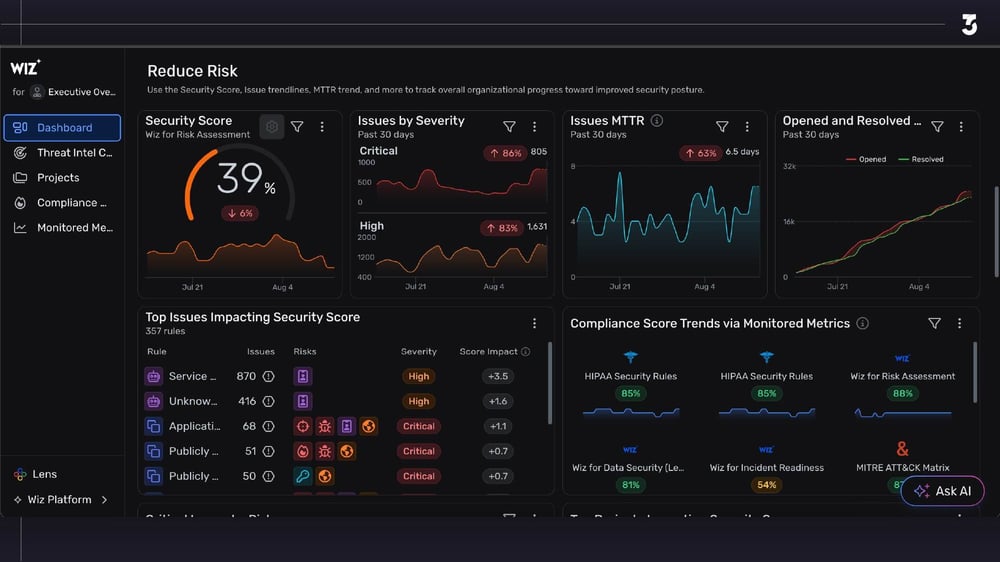The width and height of the screenshot is (1000, 562).
Task: Filter Issues by Severity widget
Action: coord(510,126)
